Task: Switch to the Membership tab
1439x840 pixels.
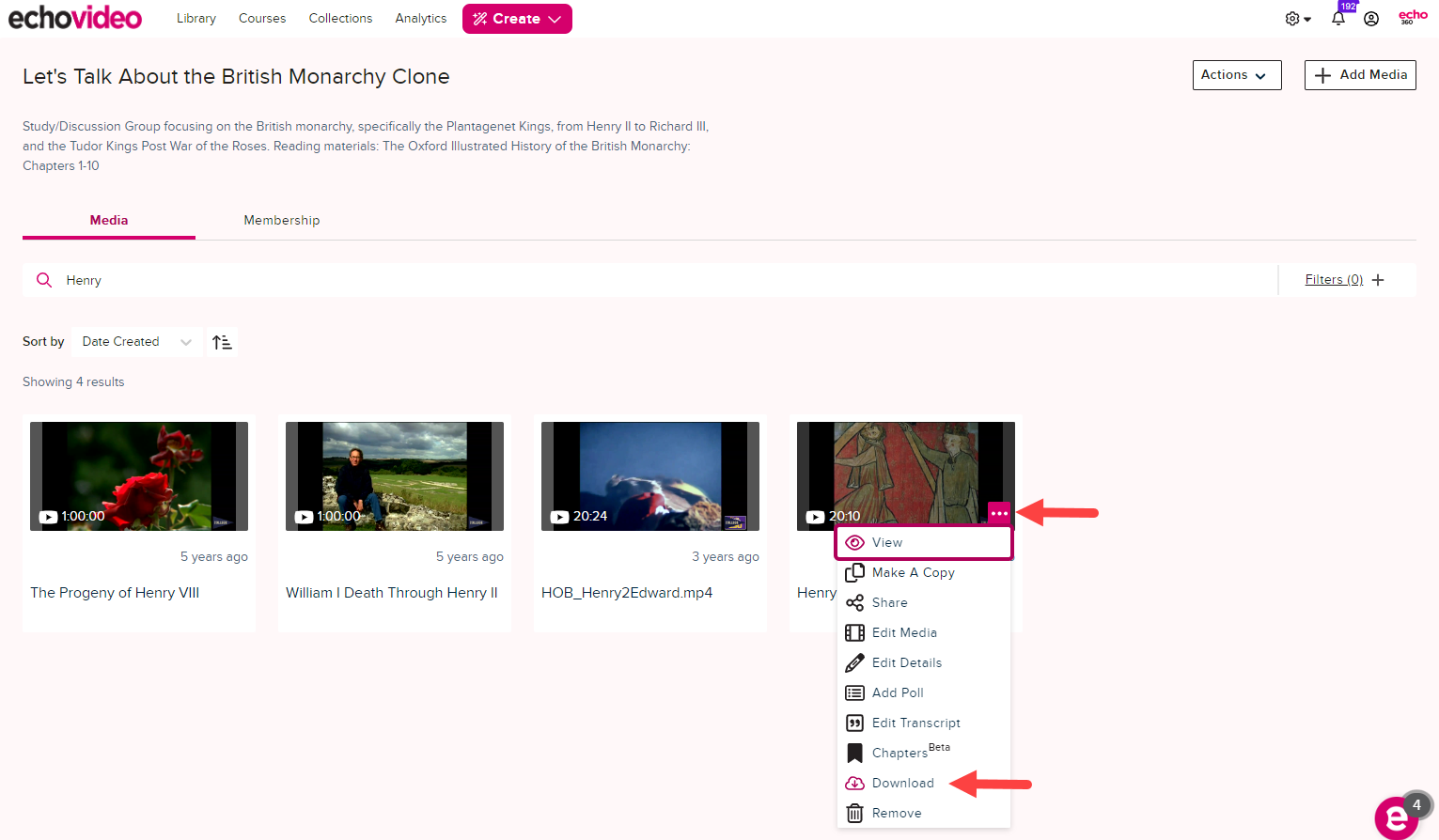Action: click(282, 220)
